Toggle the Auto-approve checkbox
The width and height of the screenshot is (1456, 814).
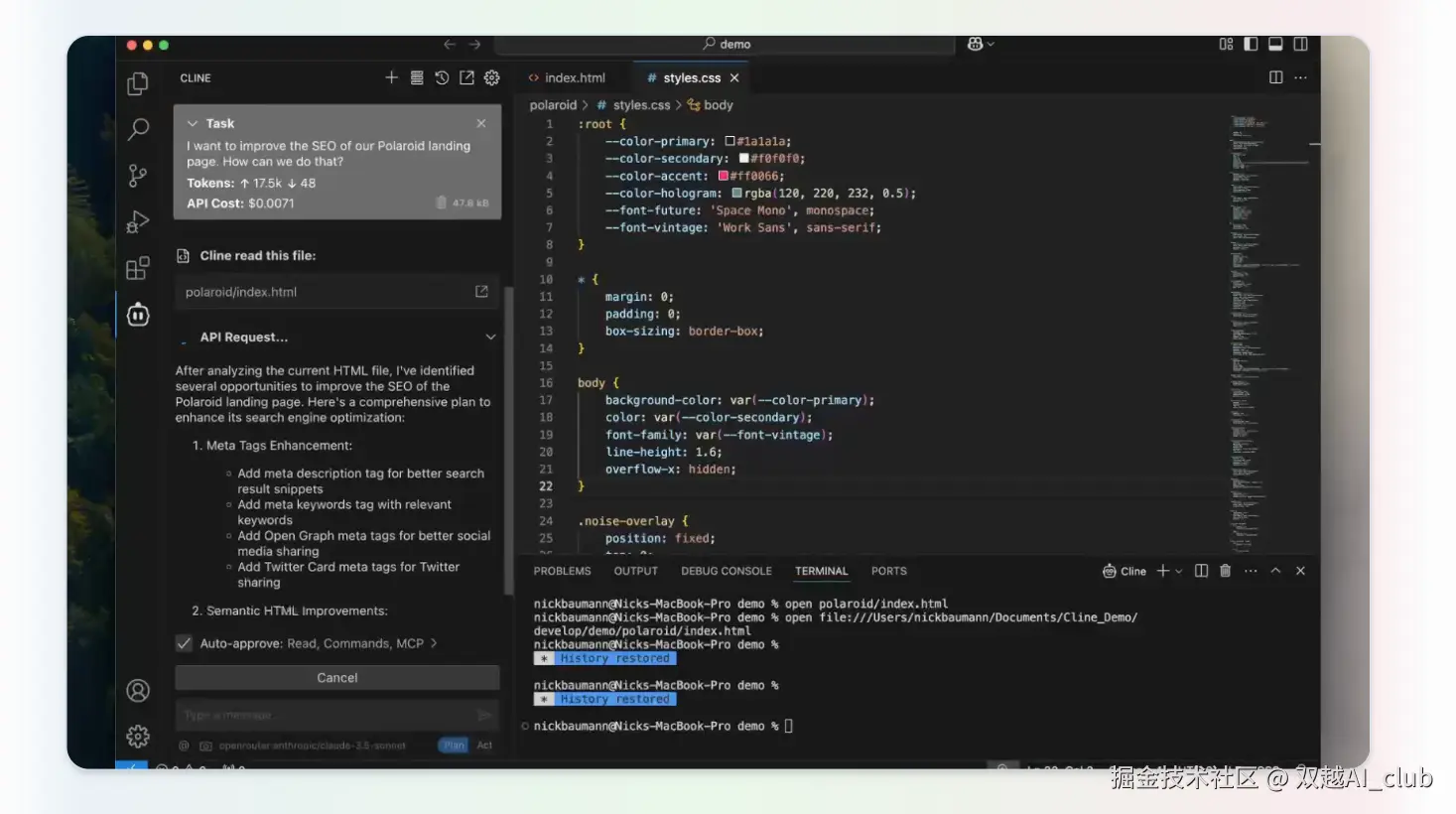[184, 643]
